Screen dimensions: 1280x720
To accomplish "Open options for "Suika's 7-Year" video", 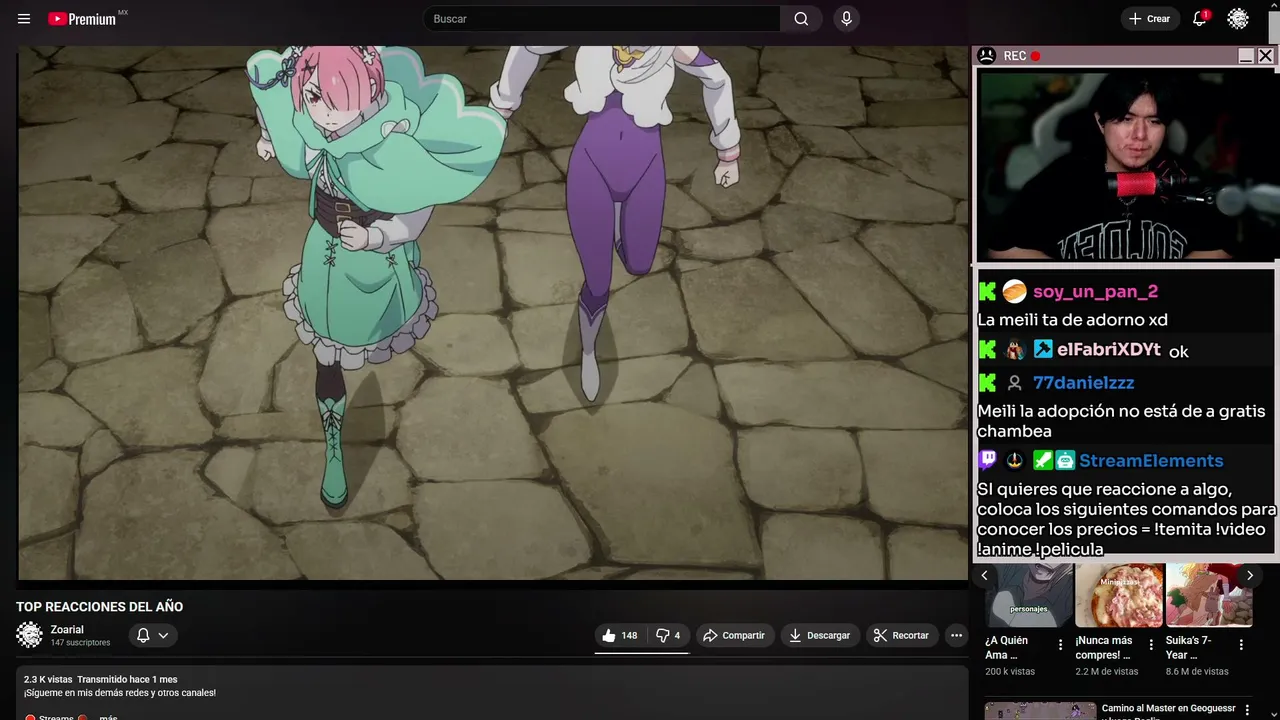I will tap(1241, 645).
